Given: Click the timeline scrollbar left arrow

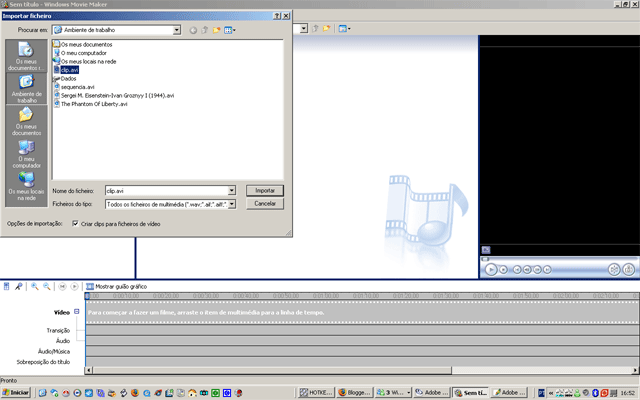Looking at the screenshot, I should tap(89, 370).
